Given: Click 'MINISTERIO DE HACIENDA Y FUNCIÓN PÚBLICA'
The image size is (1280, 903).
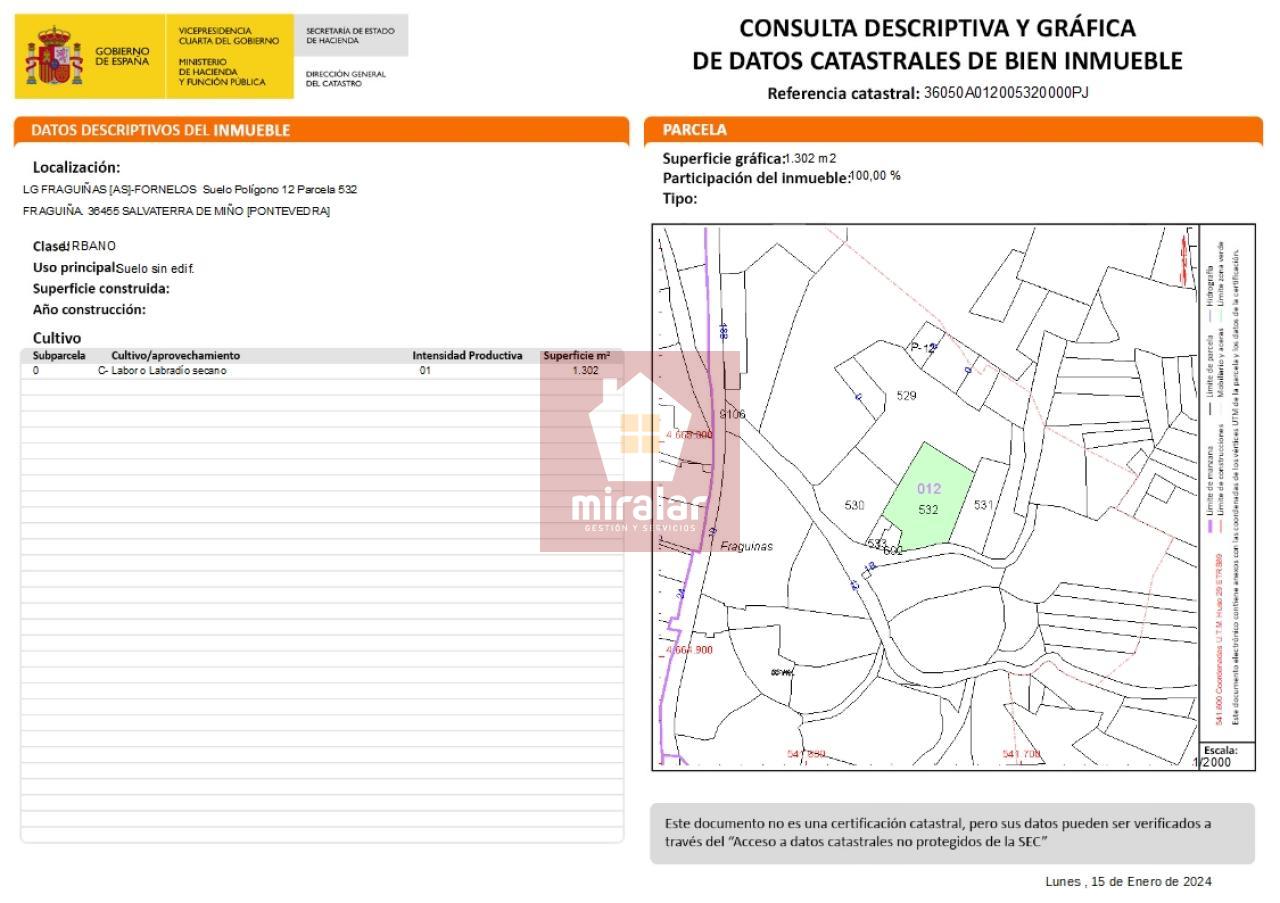Looking at the screenshot, I should point(222,72).
